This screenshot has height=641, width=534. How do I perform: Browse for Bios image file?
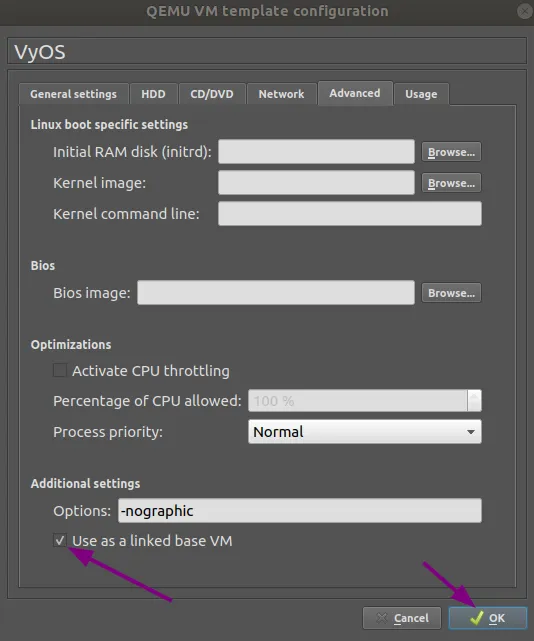451,293
